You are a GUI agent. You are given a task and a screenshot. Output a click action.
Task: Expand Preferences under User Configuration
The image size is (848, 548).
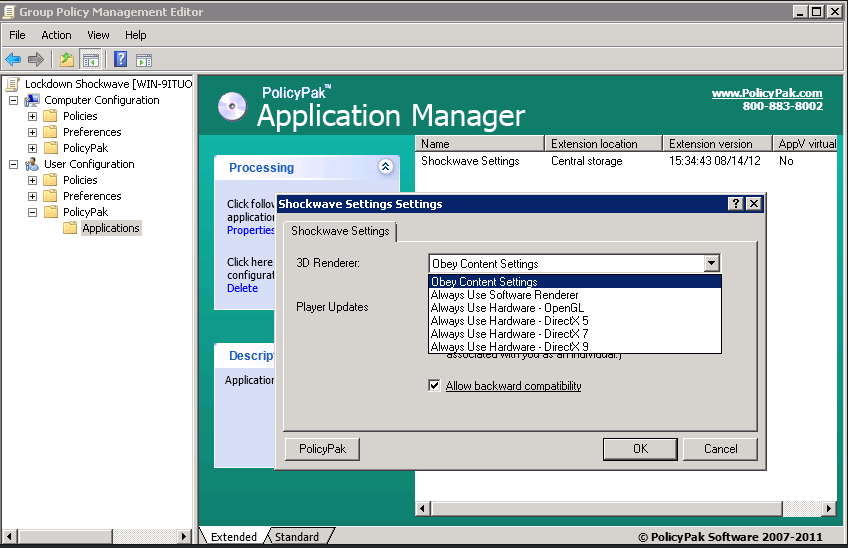tap(32, 196)
